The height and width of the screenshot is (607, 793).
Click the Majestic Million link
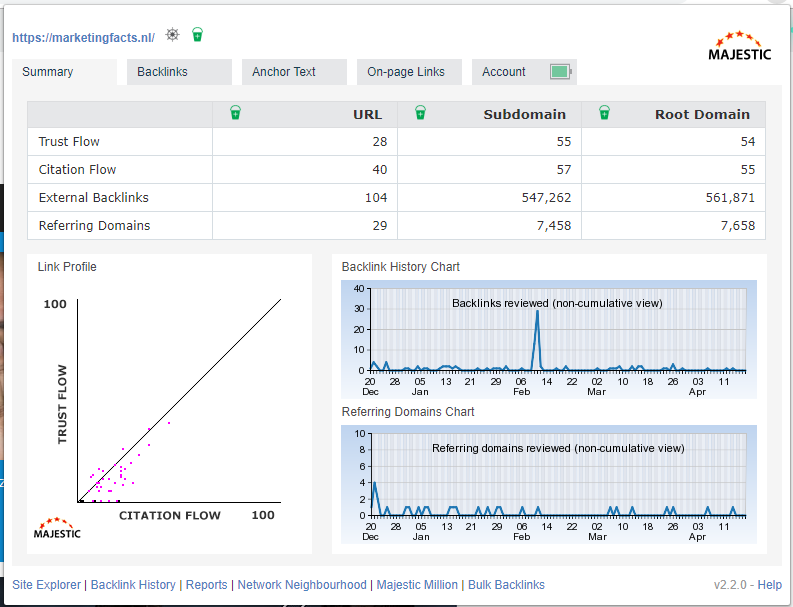[x=417, y=585]
